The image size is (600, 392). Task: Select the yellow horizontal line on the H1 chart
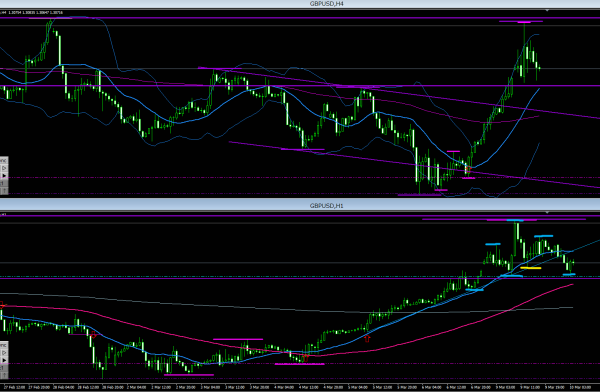click(531, 268)
